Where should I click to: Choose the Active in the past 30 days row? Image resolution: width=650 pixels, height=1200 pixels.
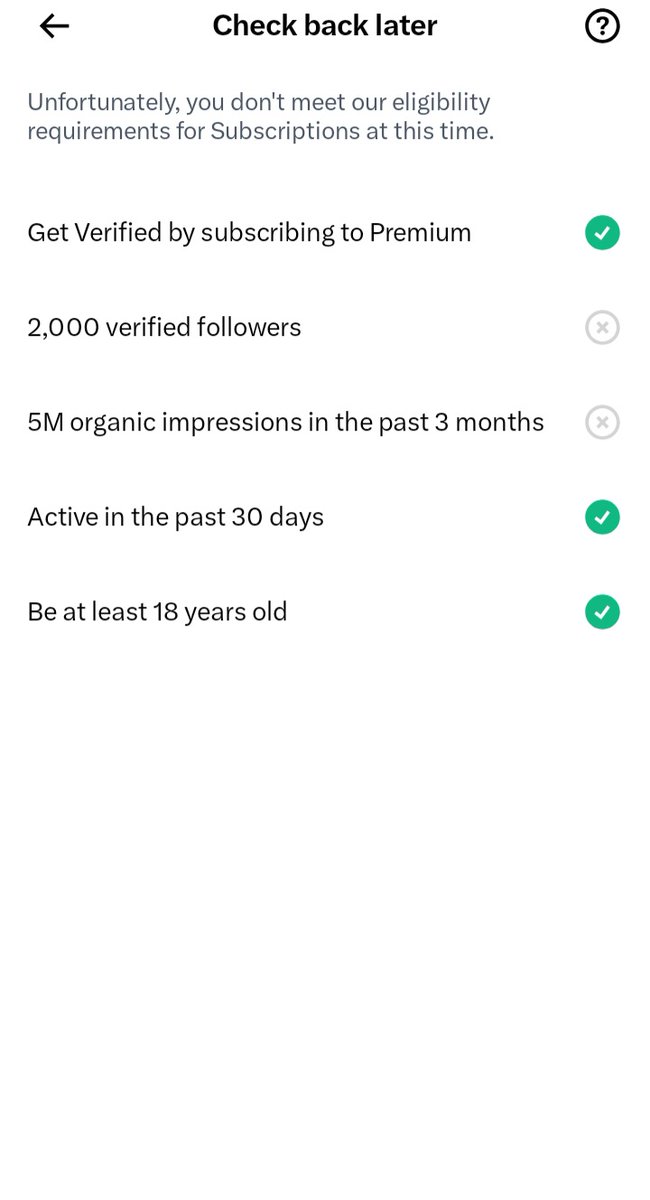325,517
